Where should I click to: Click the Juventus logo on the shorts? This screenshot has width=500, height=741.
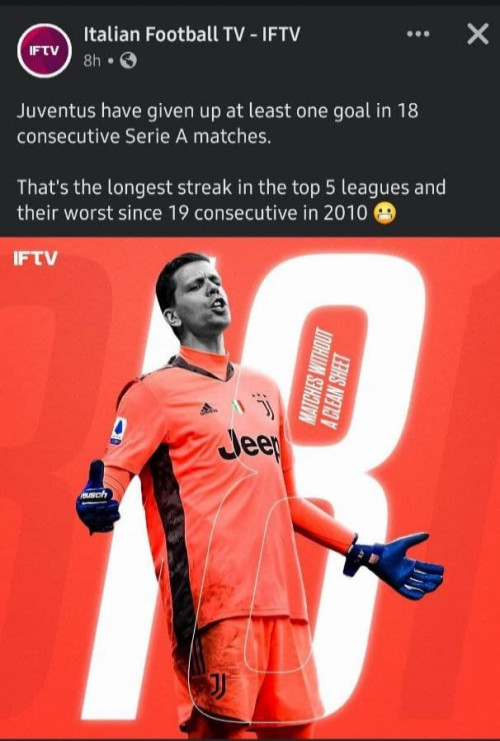click(218, 687)
